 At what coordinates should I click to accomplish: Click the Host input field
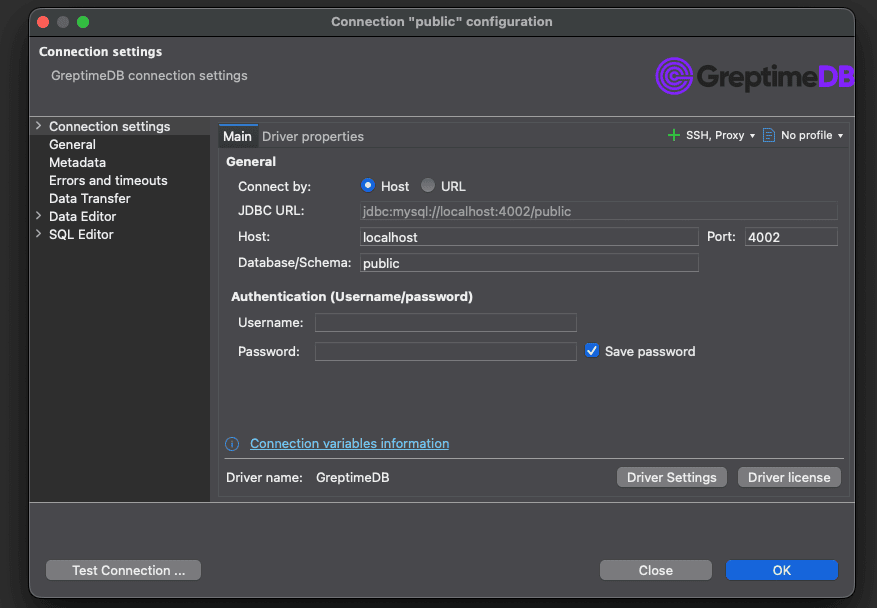[529, 237]
